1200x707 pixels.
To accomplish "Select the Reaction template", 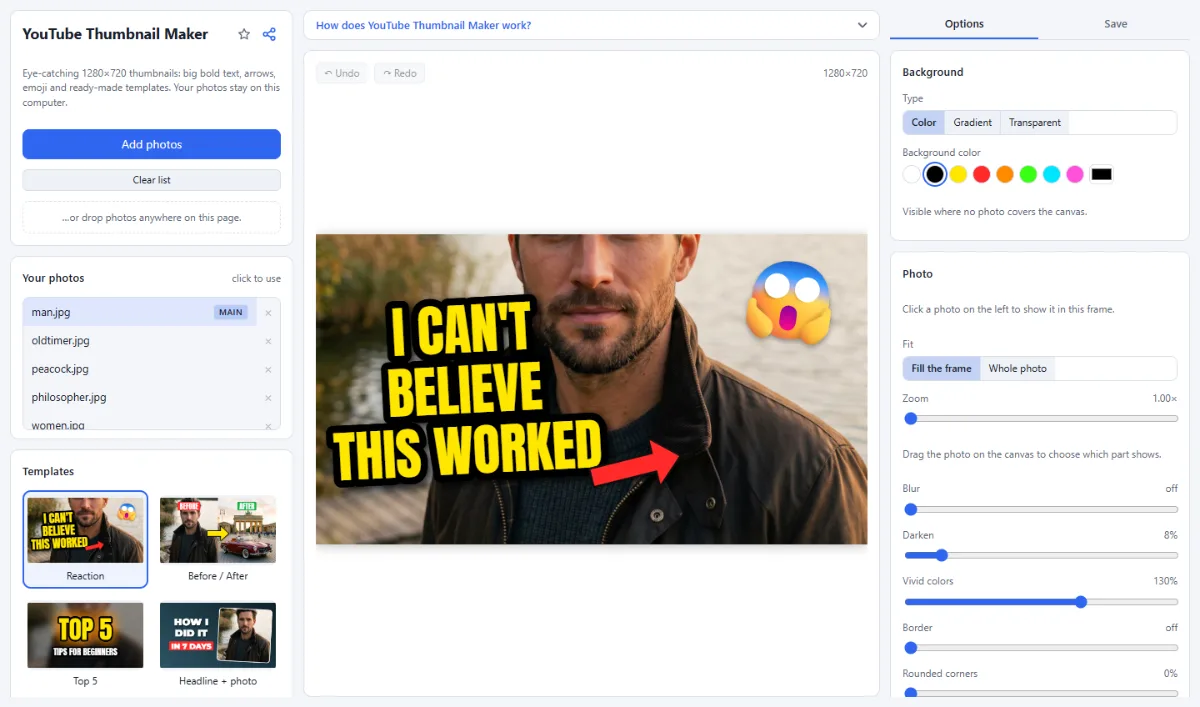I will pos(85,539).
